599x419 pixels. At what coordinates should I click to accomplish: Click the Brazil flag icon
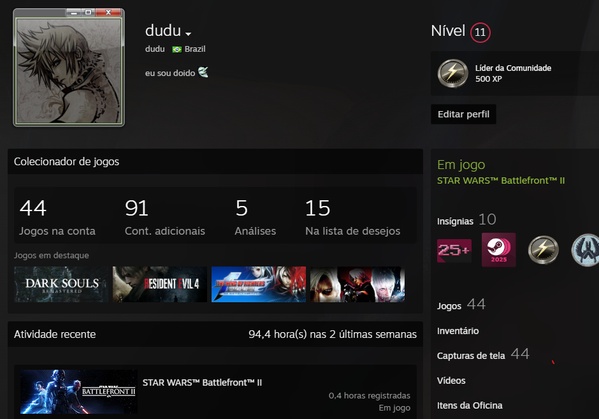[177, 49]
